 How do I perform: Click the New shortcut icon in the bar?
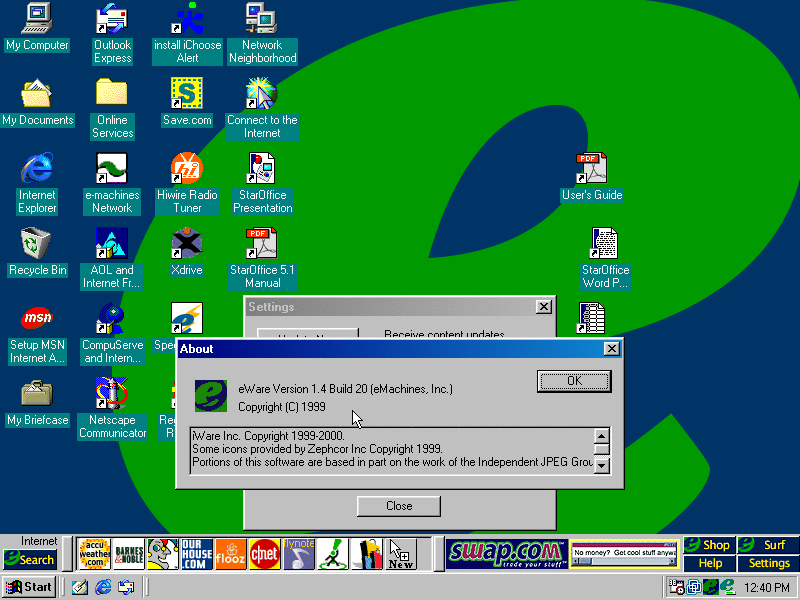(401, 553)
